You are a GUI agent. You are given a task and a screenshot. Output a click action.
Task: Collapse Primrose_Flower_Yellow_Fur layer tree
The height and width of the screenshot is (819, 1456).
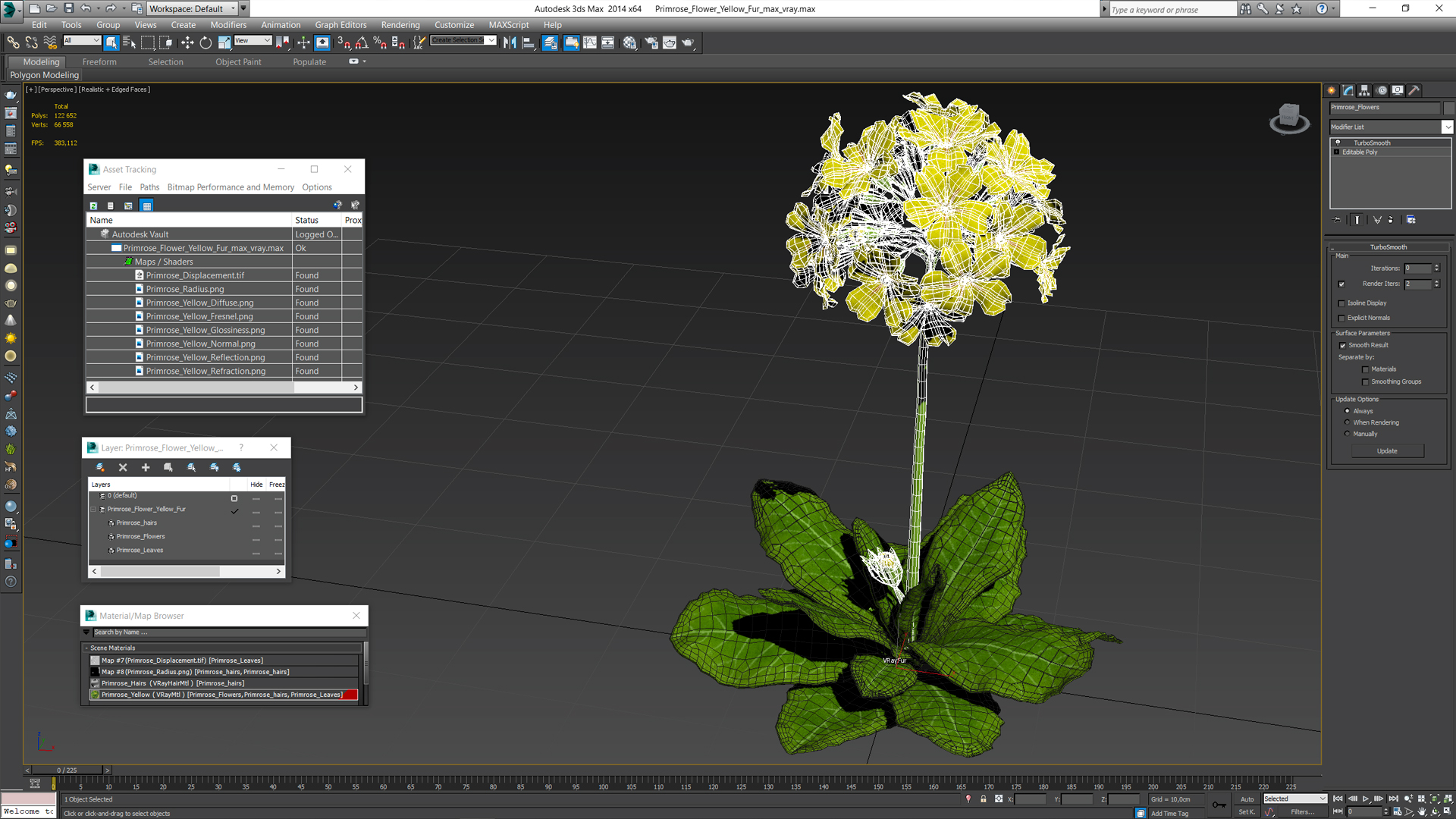[94, 510]
